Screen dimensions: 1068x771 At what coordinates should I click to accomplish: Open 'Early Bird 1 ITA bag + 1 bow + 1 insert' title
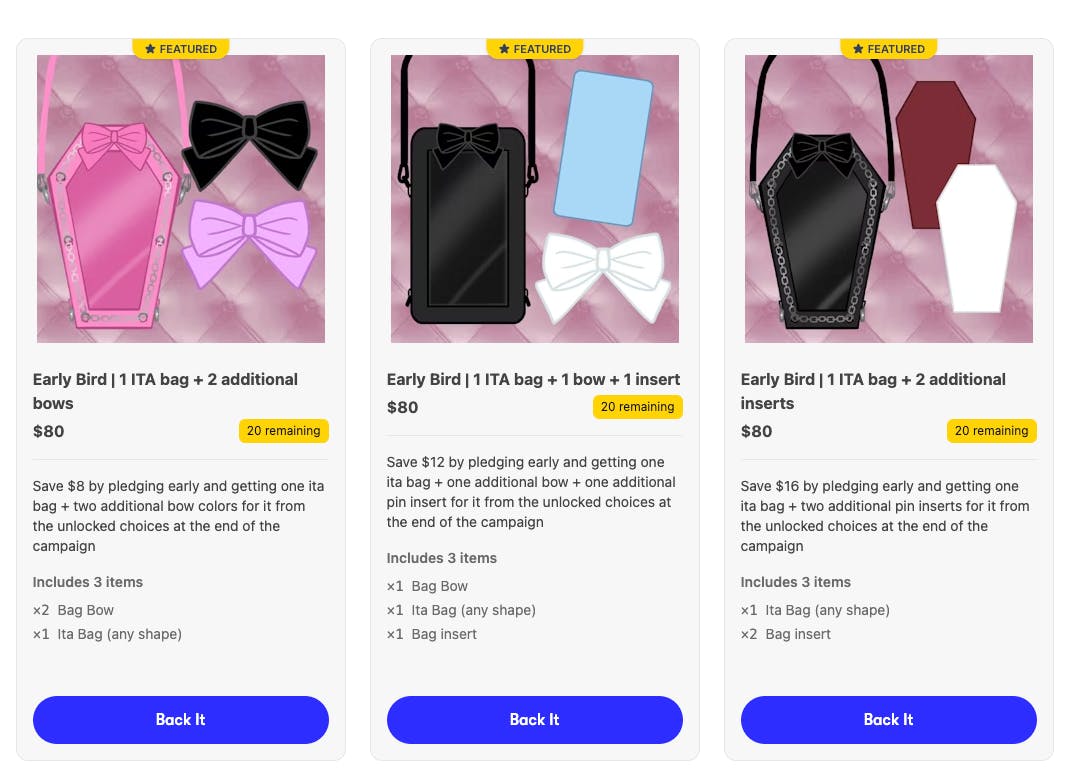(533, 379)
